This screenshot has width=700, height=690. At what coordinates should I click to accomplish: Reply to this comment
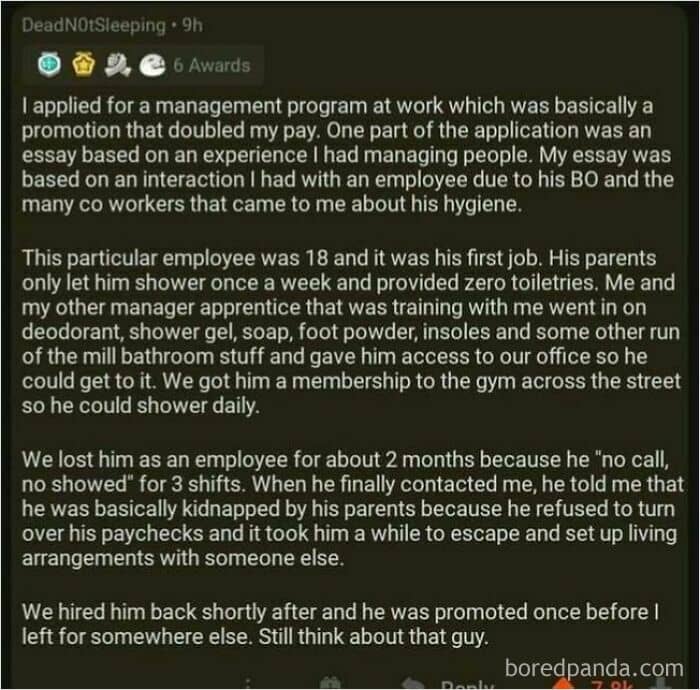466,685
